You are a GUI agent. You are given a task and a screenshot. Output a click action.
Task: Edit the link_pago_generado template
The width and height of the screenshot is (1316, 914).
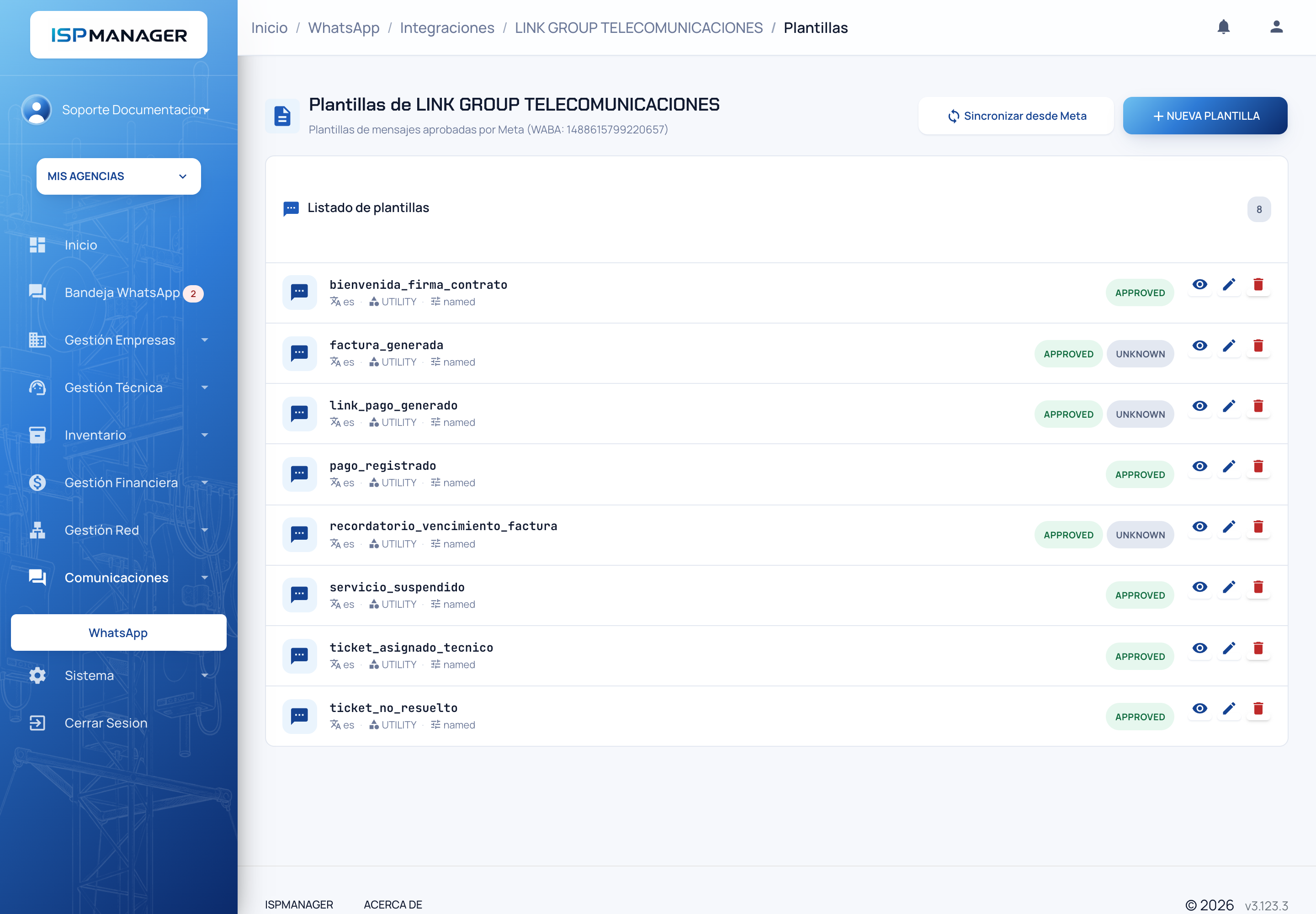pos(1229,406)
